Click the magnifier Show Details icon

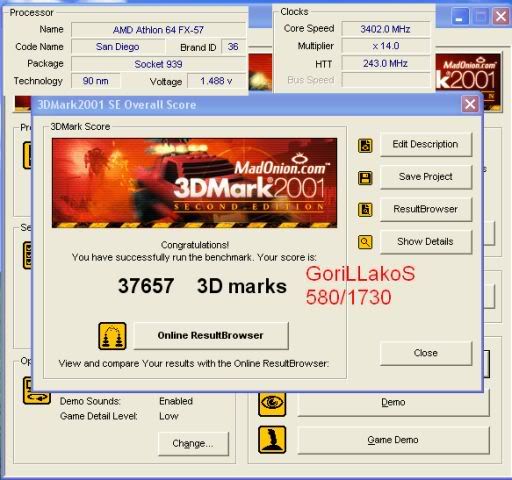click(365, 242)
